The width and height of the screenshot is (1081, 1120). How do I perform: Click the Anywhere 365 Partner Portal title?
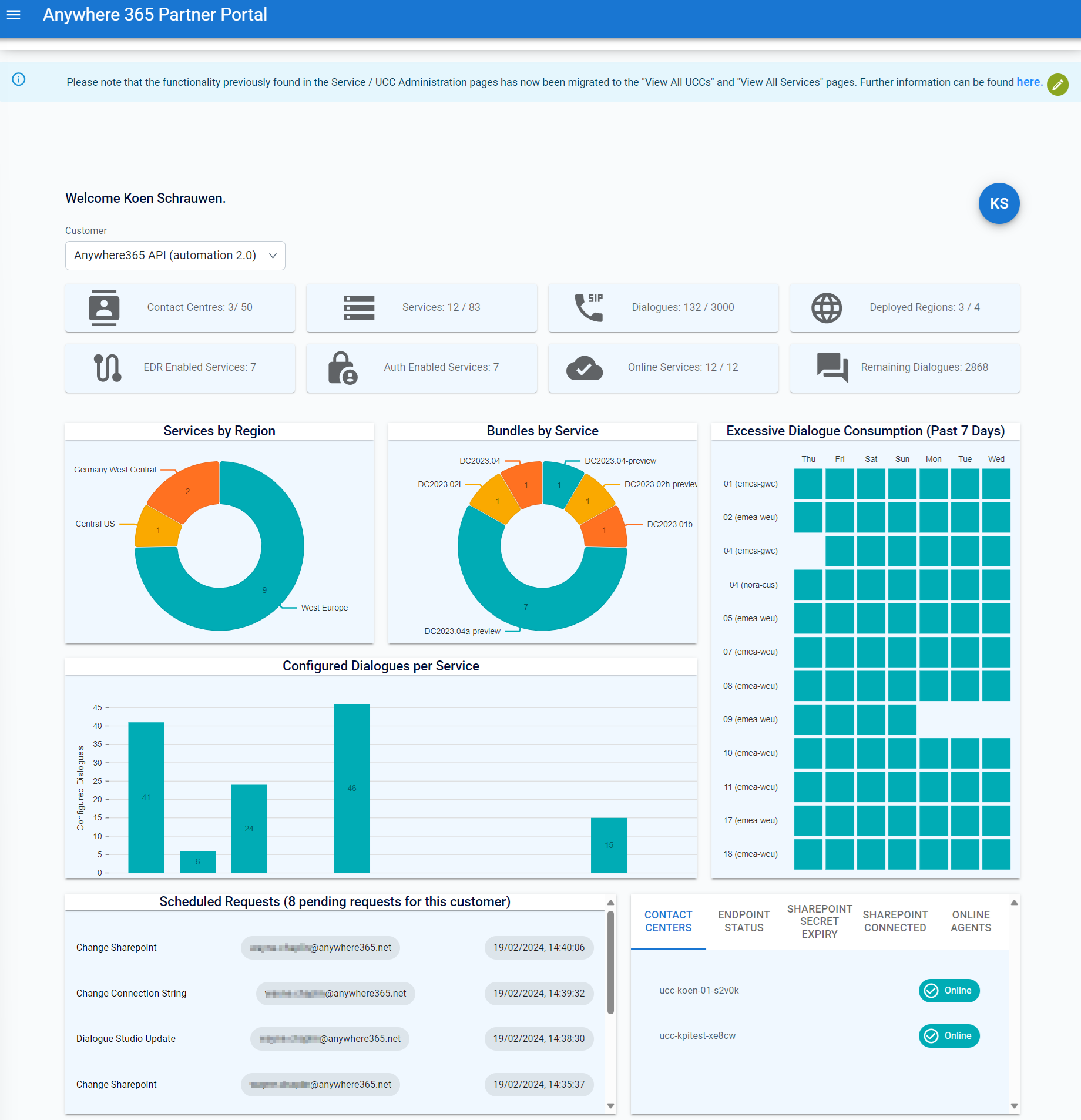click(x=155, y=15)
